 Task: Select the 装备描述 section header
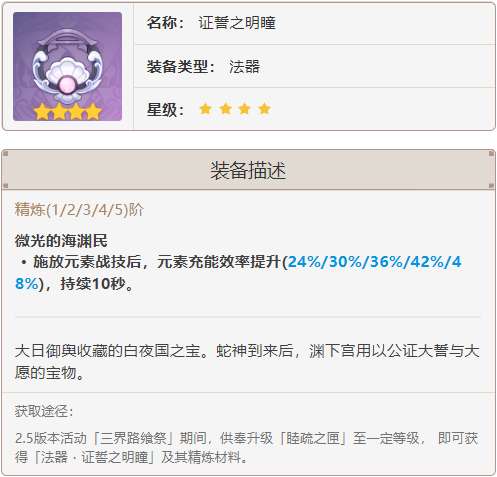(x=248, y=170)
